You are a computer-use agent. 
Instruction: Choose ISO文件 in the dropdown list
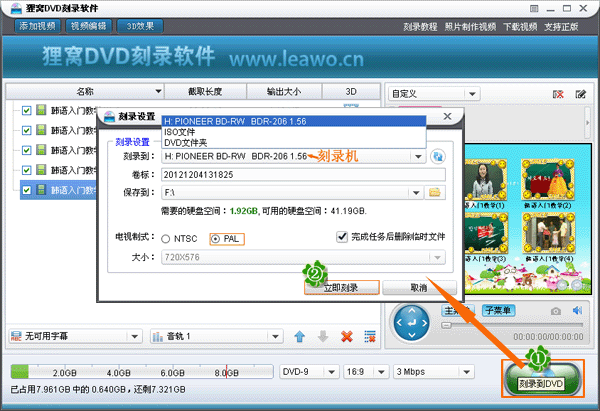click(294, 132)
